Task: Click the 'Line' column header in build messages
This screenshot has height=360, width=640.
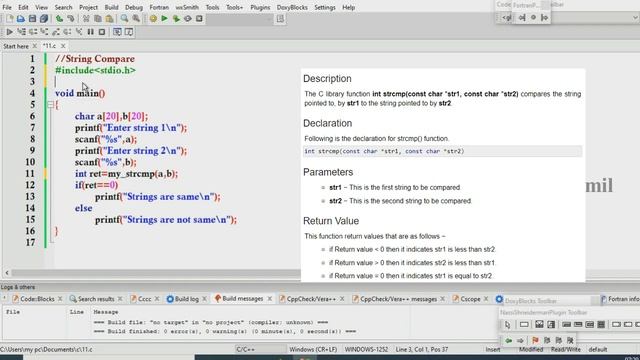Action: [x=77, y=312]
